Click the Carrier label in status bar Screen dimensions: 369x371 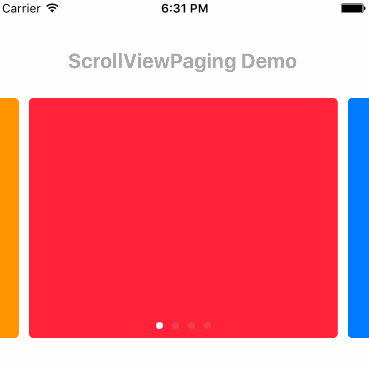coord(21,8)
